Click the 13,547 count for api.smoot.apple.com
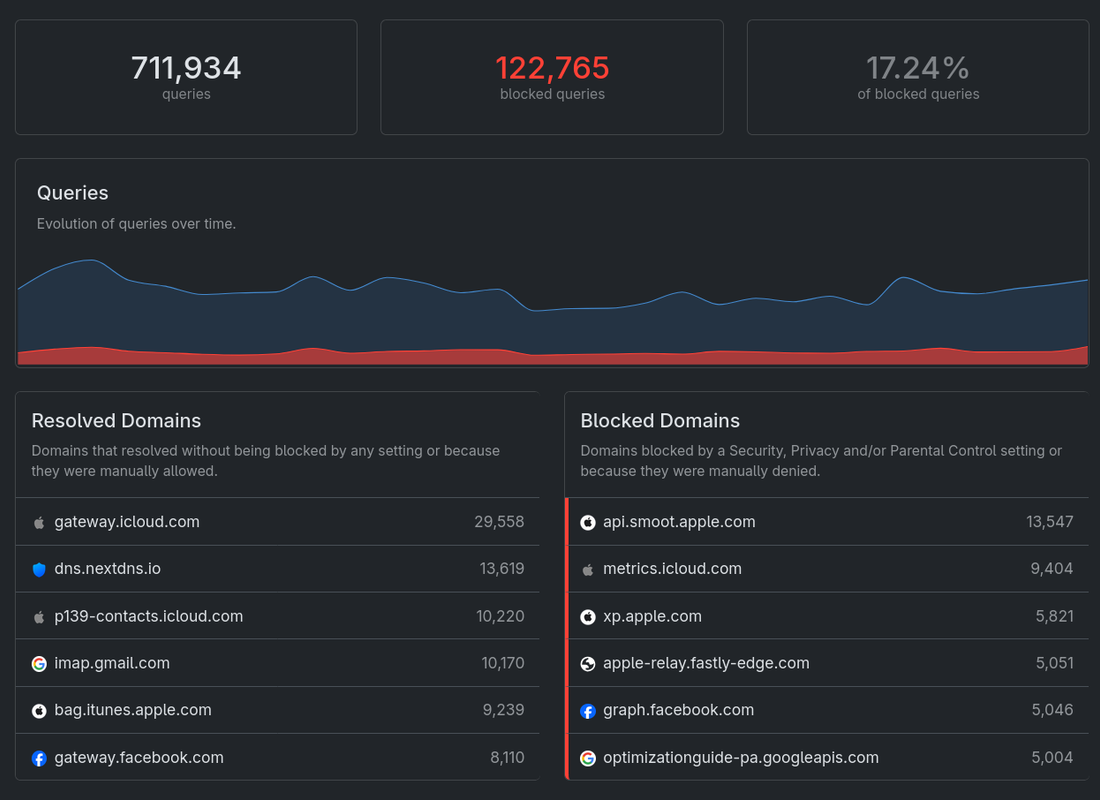The image size is (1100, 800). (1049, 522)
